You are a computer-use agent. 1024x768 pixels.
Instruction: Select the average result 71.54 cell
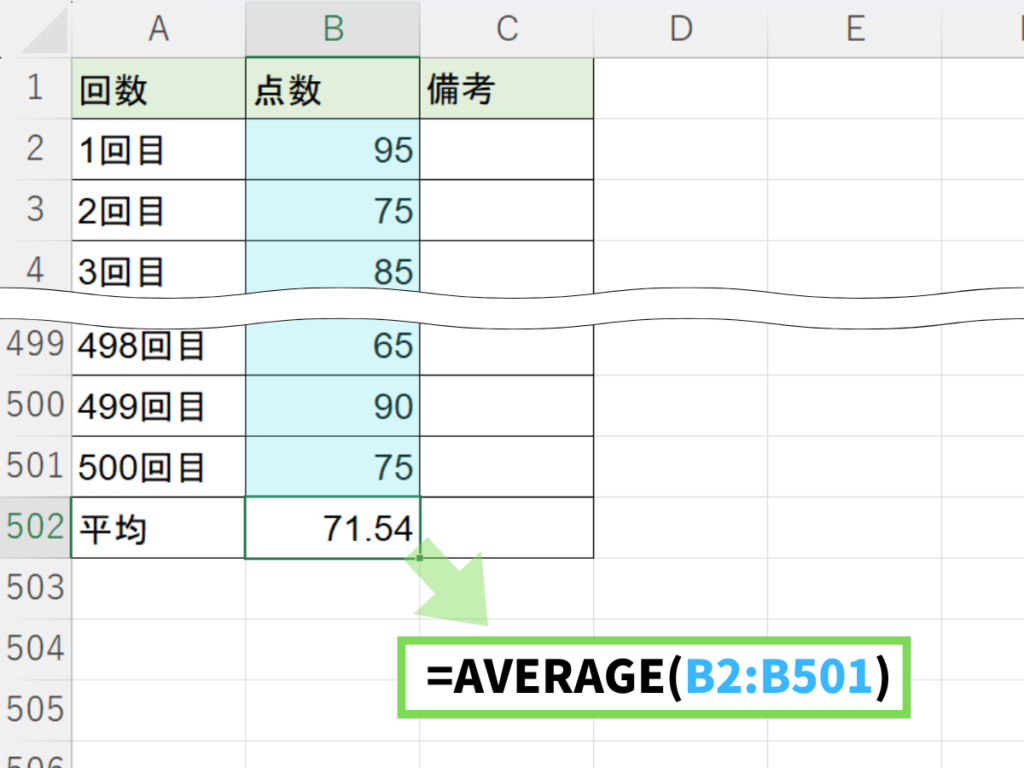click(333, 527)
